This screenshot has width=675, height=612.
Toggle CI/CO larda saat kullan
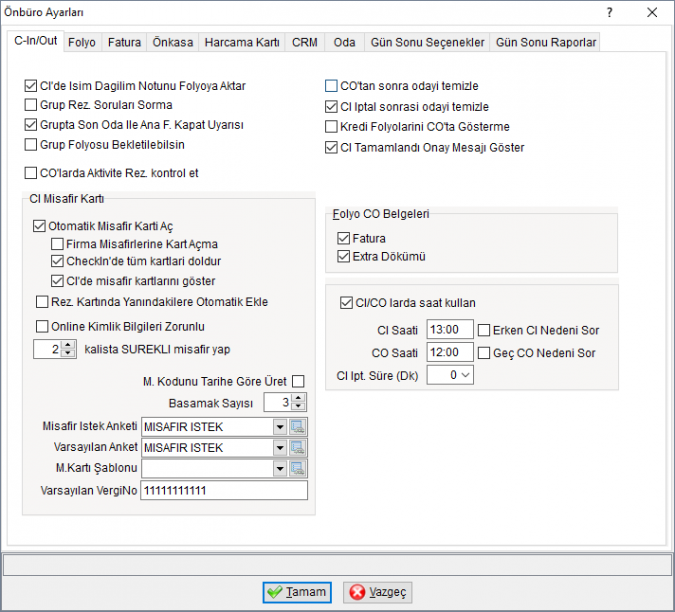347,303
